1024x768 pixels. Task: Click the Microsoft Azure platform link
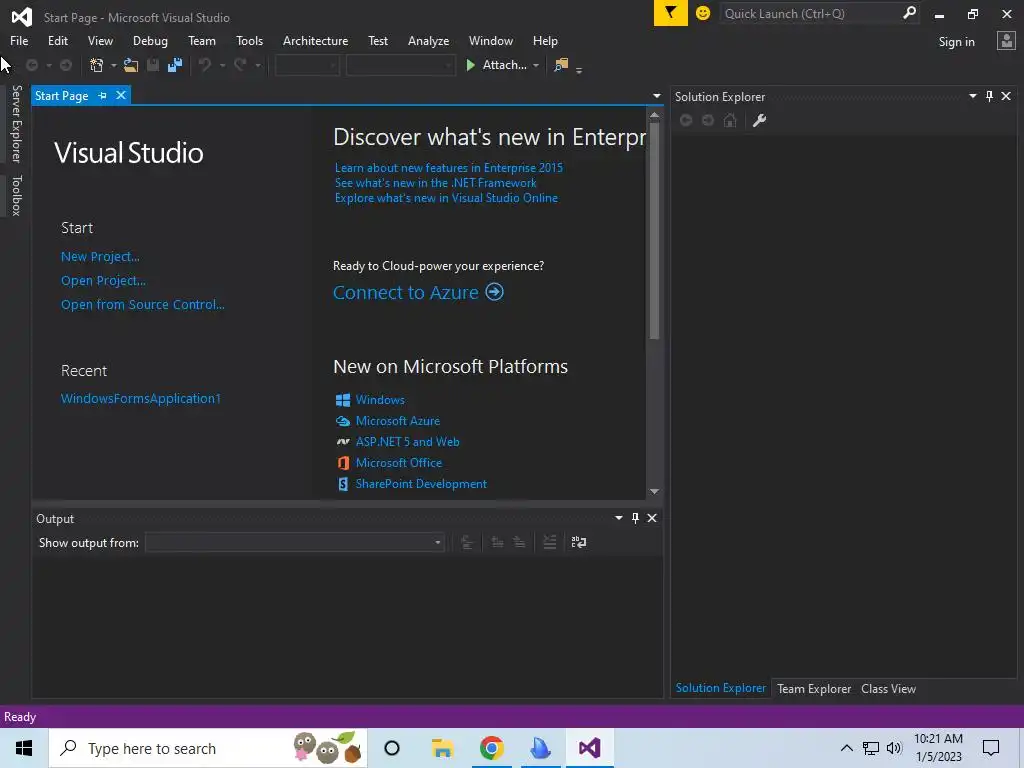pyautogui.click(x=398, y=421)
